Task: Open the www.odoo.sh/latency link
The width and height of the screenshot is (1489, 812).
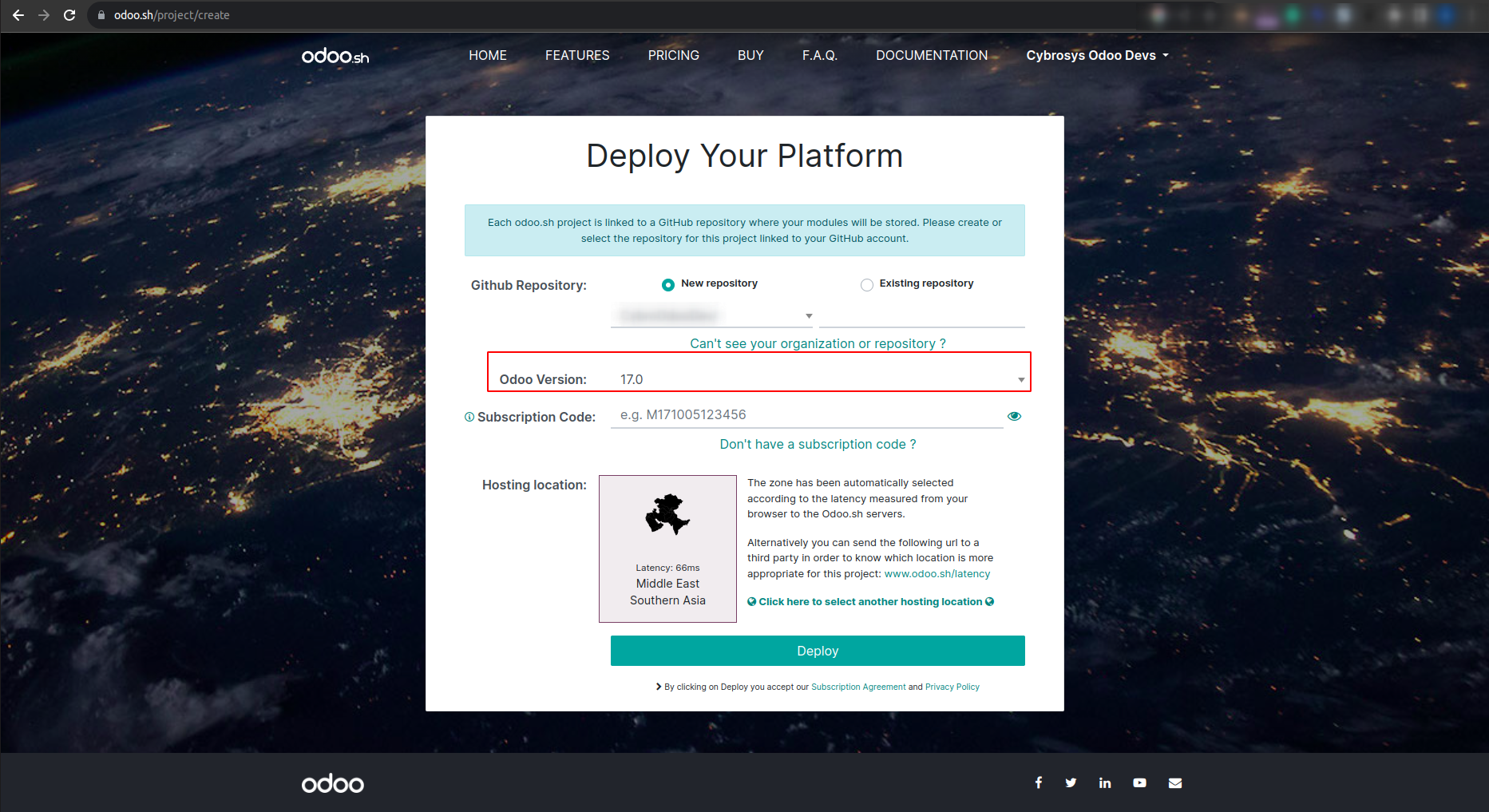Action: coord(937,574)
